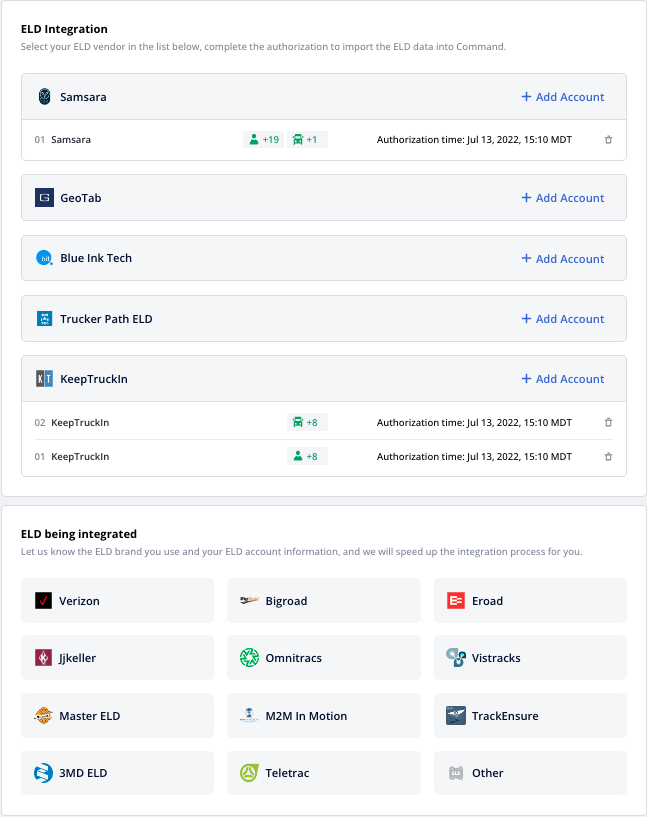Click the KeepTruckIn KT logo
This screenshot has width=647, height=817.
tap(44, 379)
